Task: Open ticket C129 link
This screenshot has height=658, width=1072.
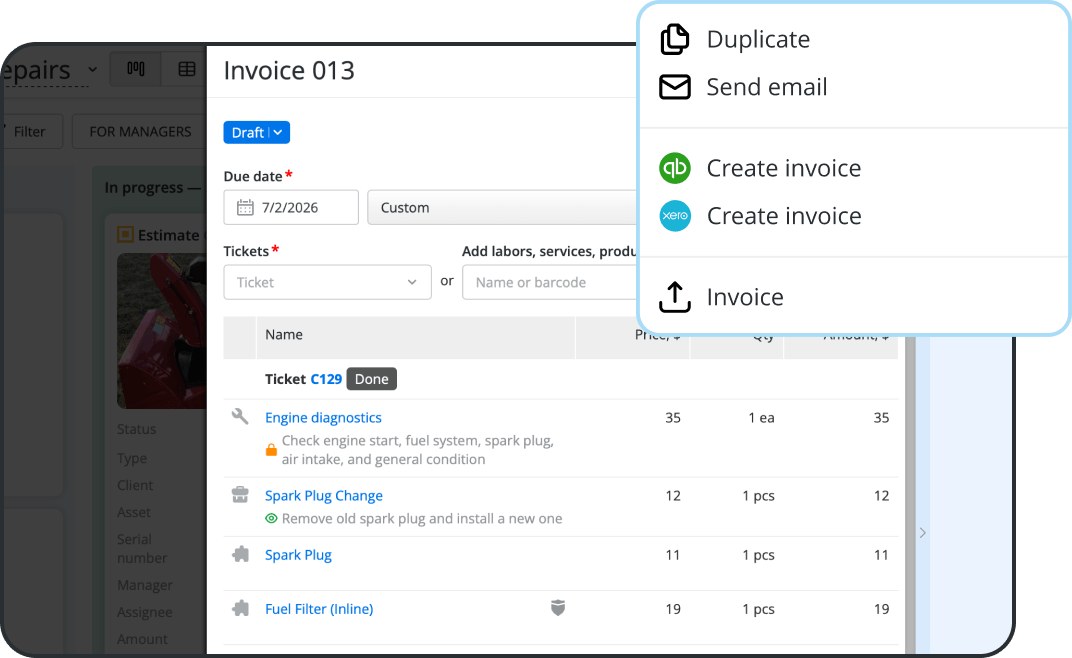Action: 326,379
